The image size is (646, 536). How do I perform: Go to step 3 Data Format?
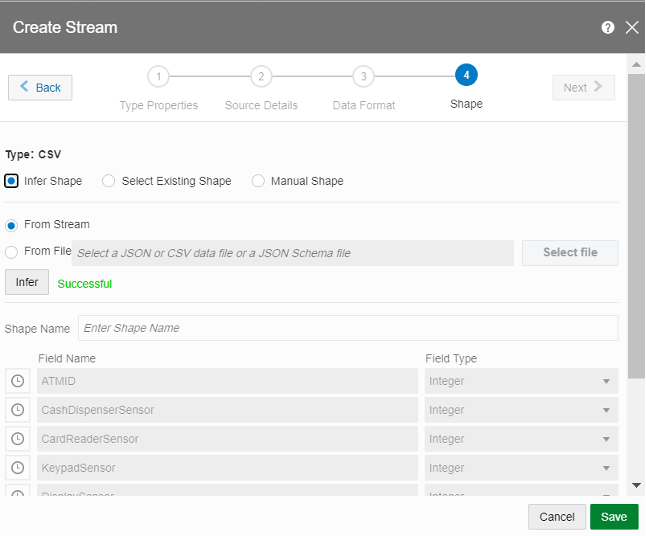[363, 76]
